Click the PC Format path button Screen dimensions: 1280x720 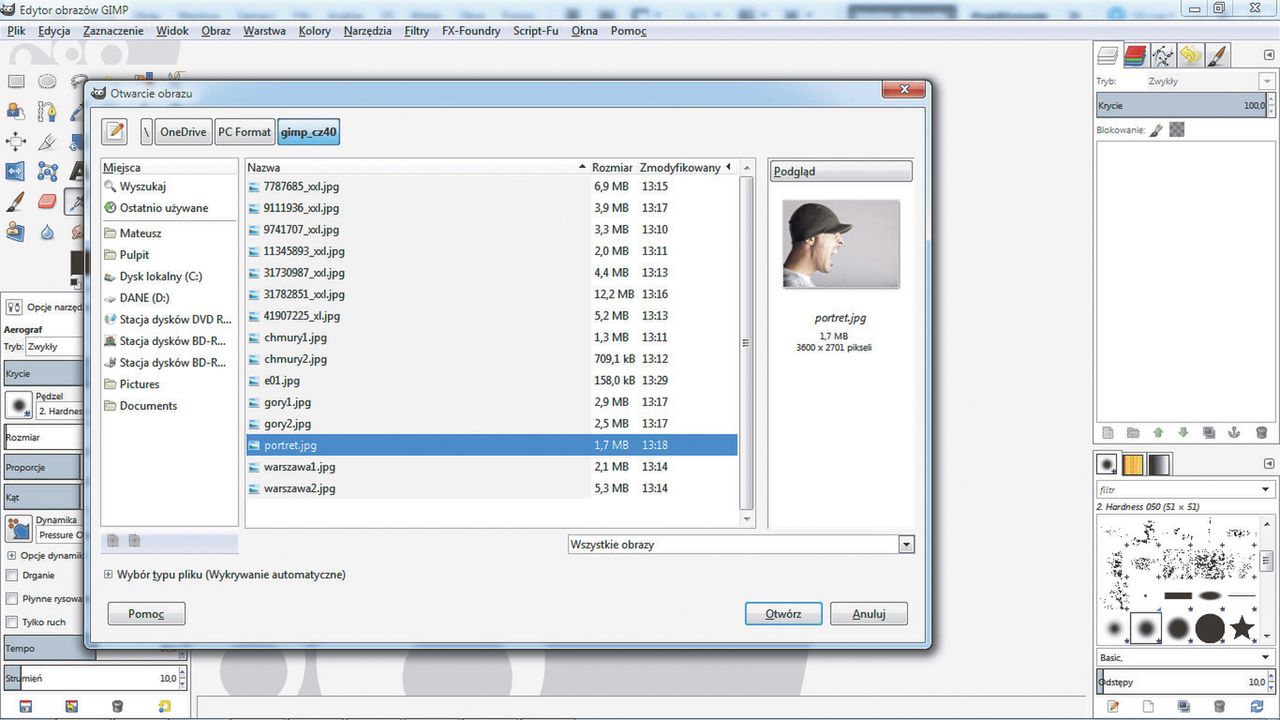245,132
